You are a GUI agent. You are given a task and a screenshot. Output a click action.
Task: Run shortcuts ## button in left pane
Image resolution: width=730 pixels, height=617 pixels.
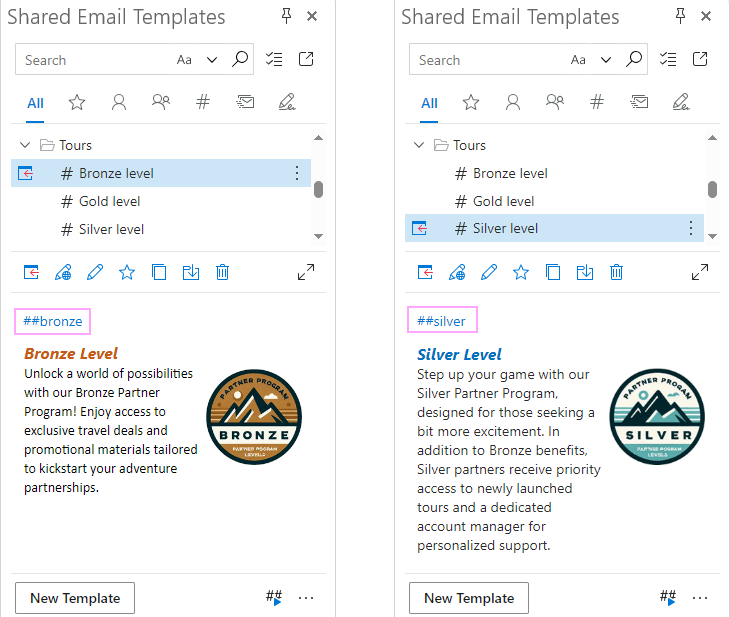click(274, 597)
